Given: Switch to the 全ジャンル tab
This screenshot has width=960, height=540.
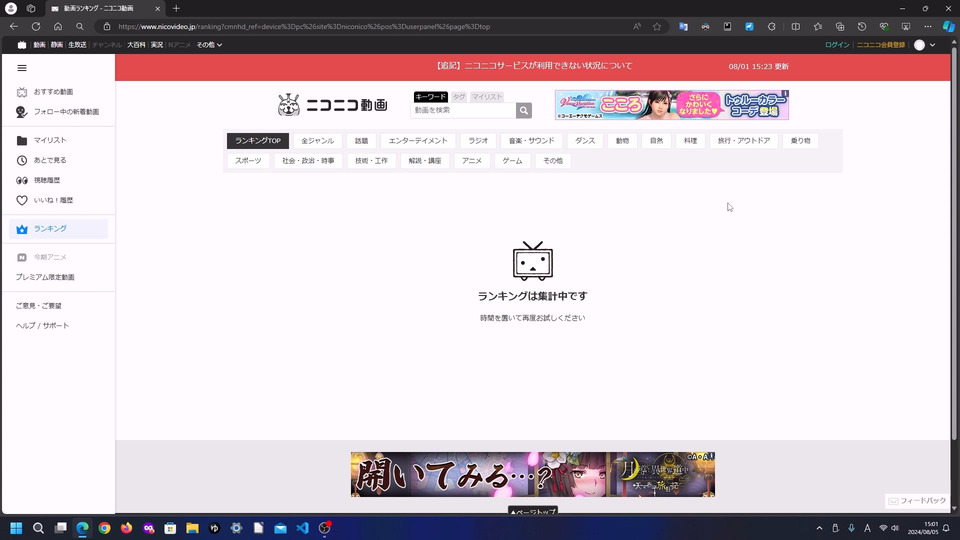Looking at the screenshot, I should click(317, 141).
